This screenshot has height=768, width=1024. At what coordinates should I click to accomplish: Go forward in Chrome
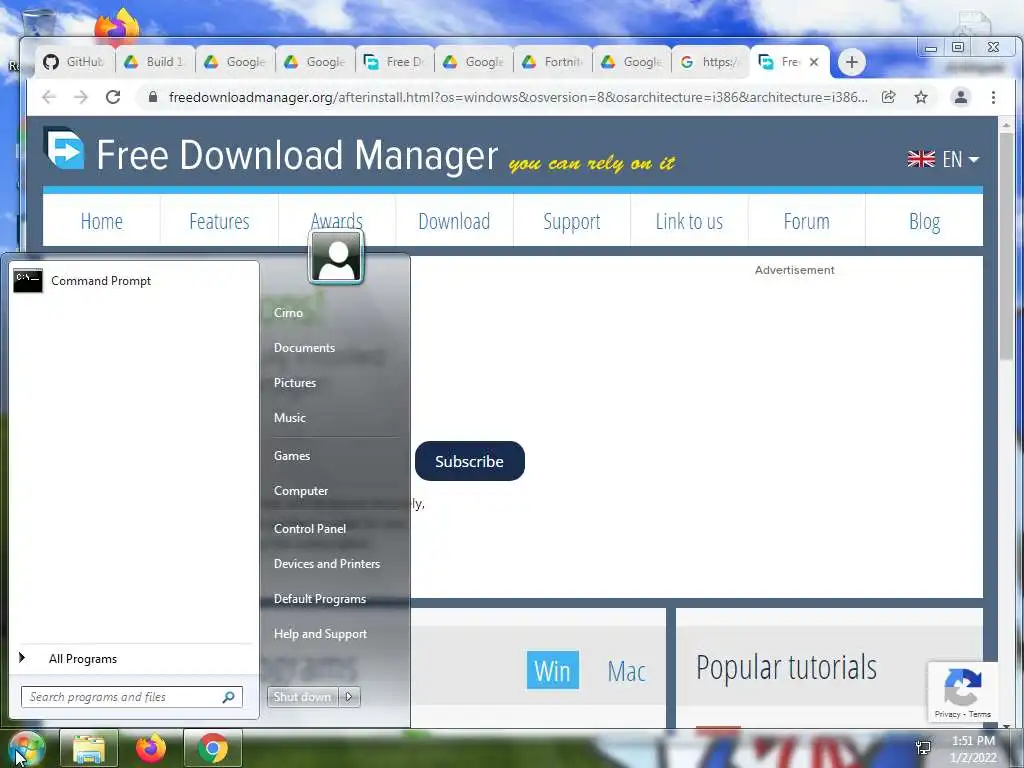(x=80, y=97)
